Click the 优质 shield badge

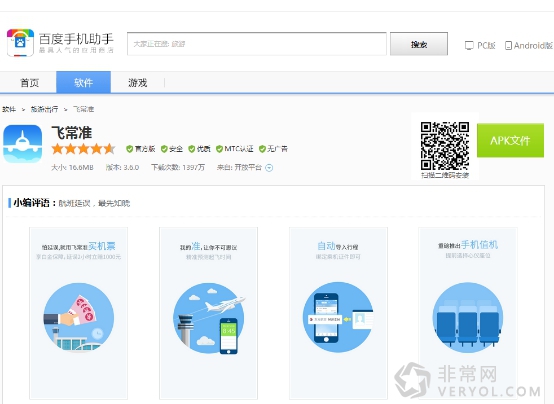(x=199, y=149)
